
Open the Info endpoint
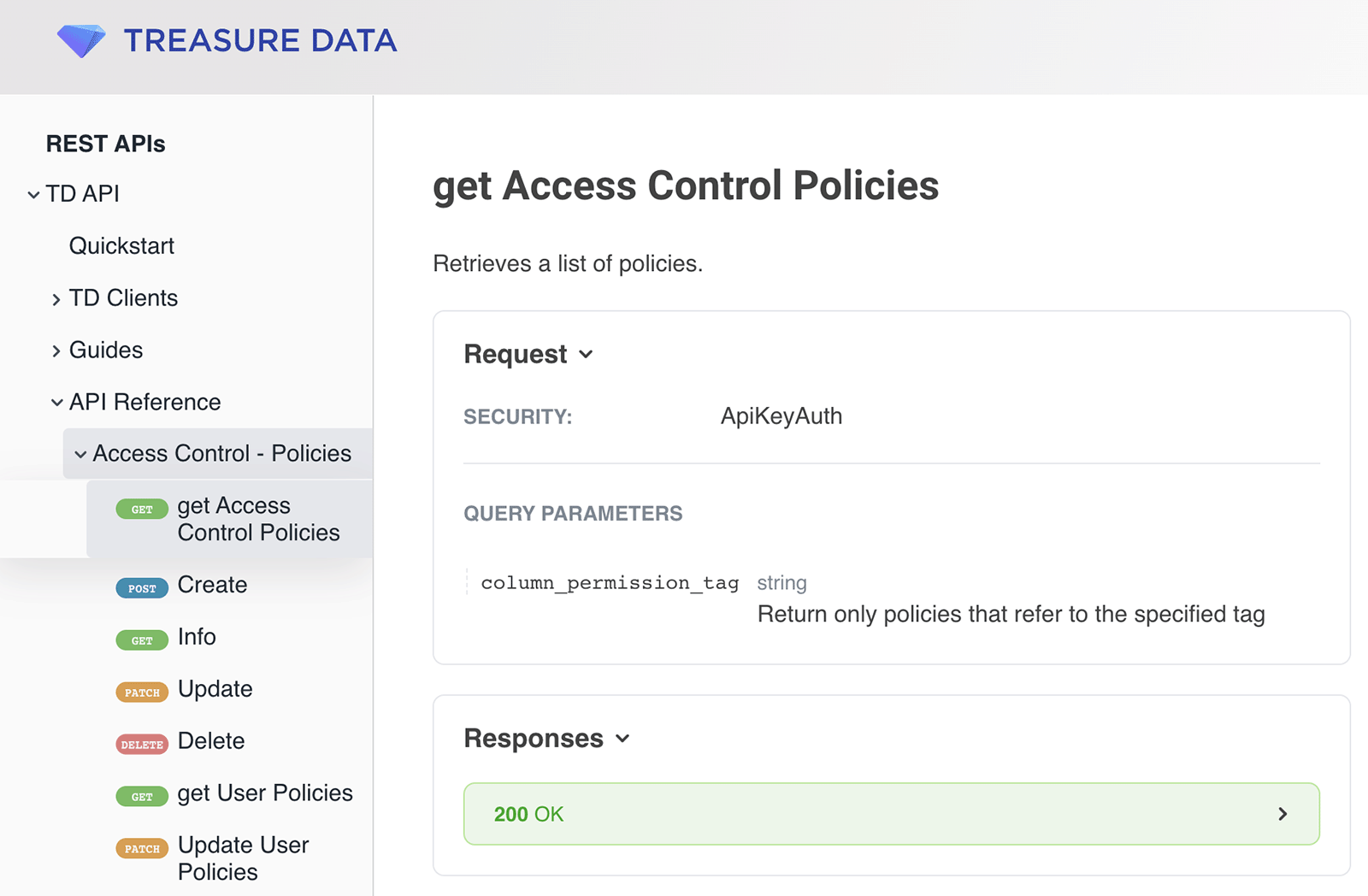click(197, 637)
